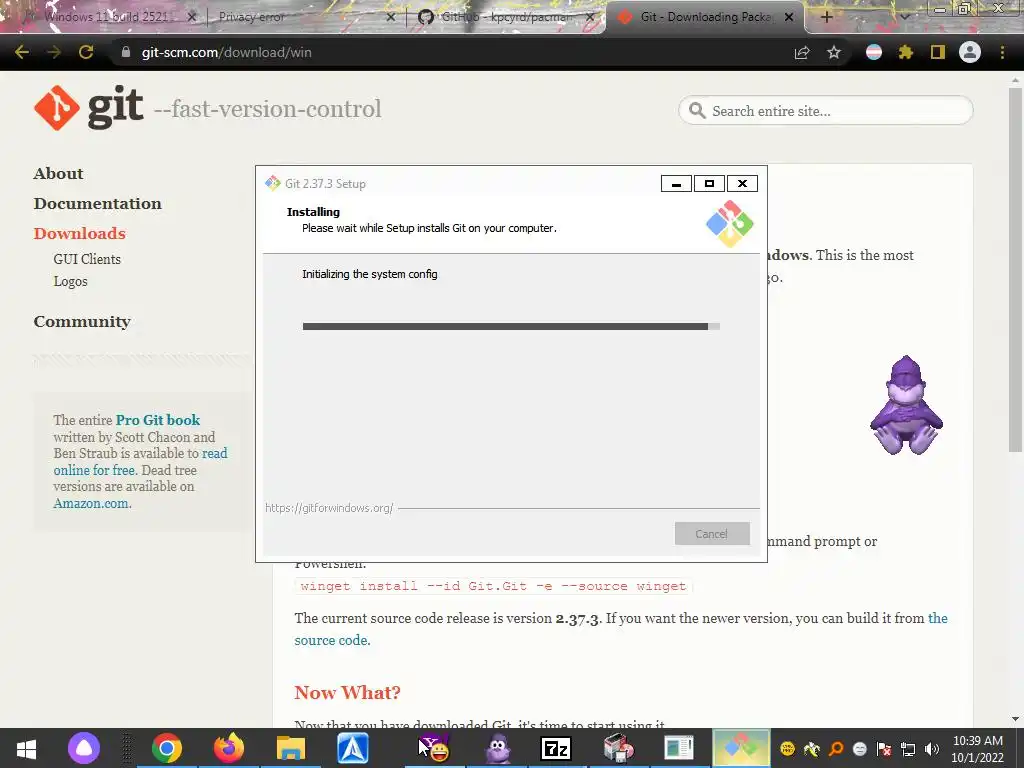Image resolution: width=1024 pixels, height=768 pixels.
Task: Reload the page with the refresh icon
Action: 86,52
